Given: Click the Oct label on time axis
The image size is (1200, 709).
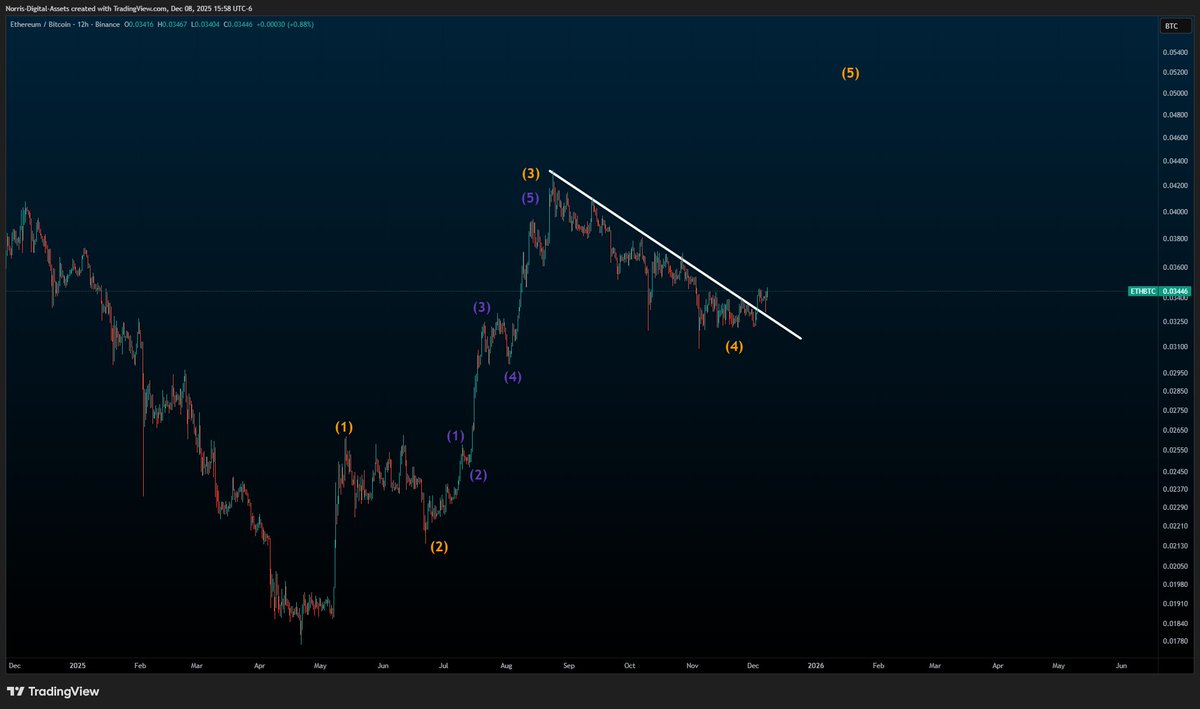Looking at the screenshot, I should [629, 665].
